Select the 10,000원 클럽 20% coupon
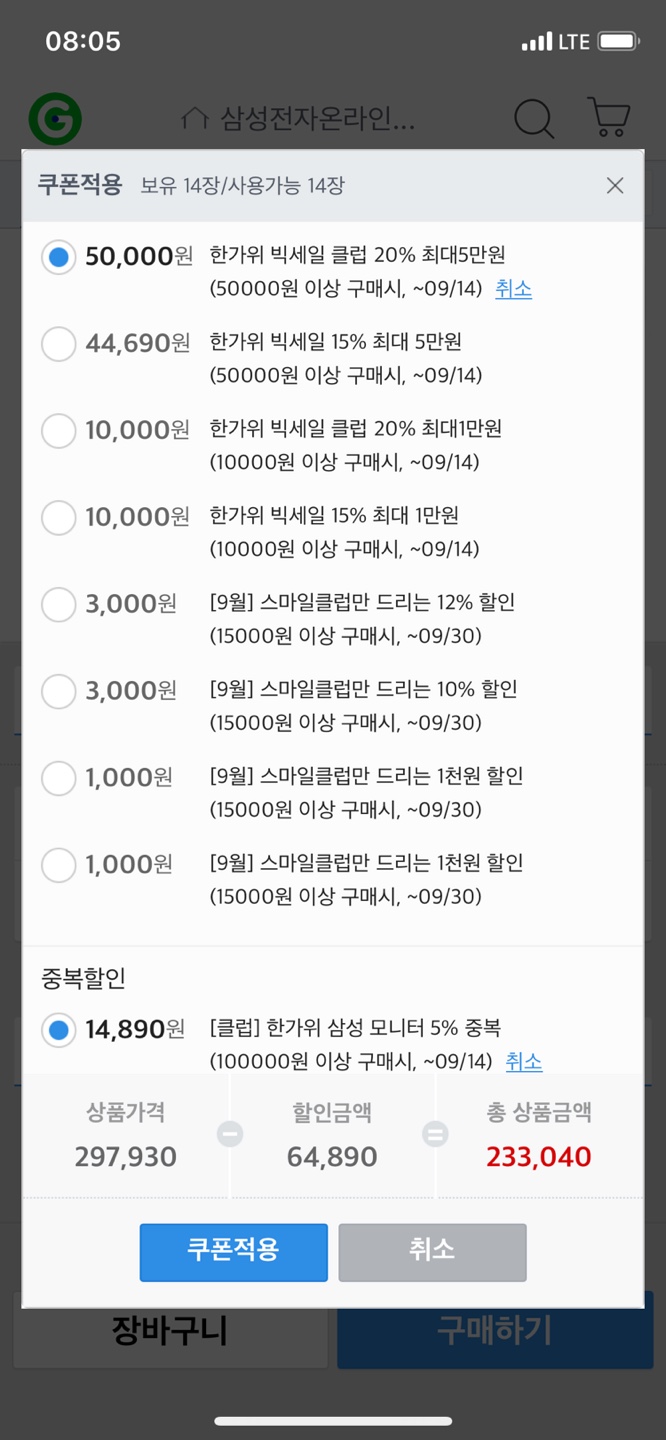 (x=59, y=431)
